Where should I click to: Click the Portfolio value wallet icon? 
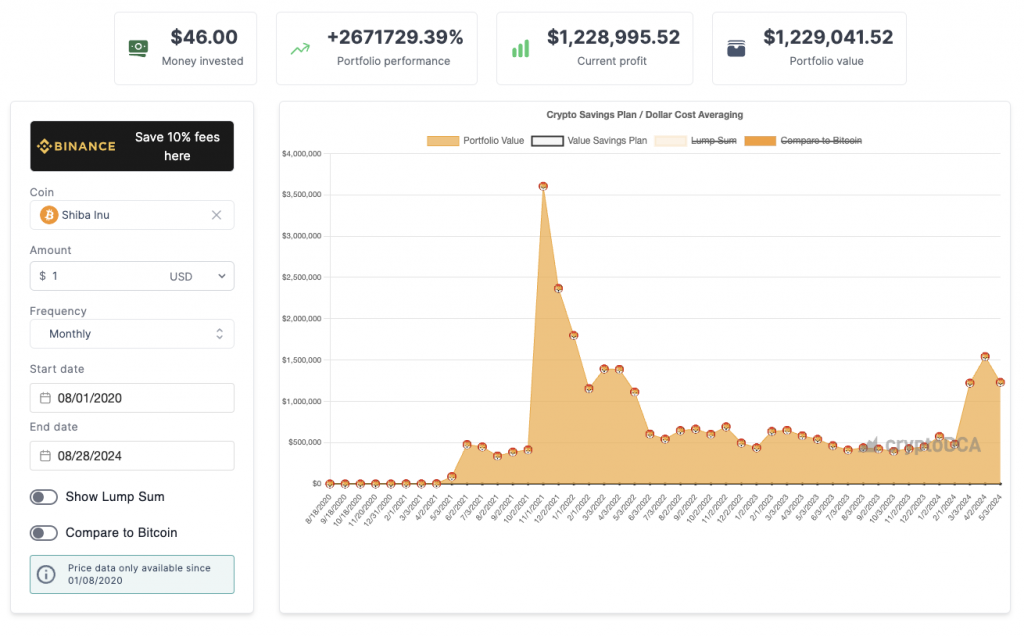736,48
